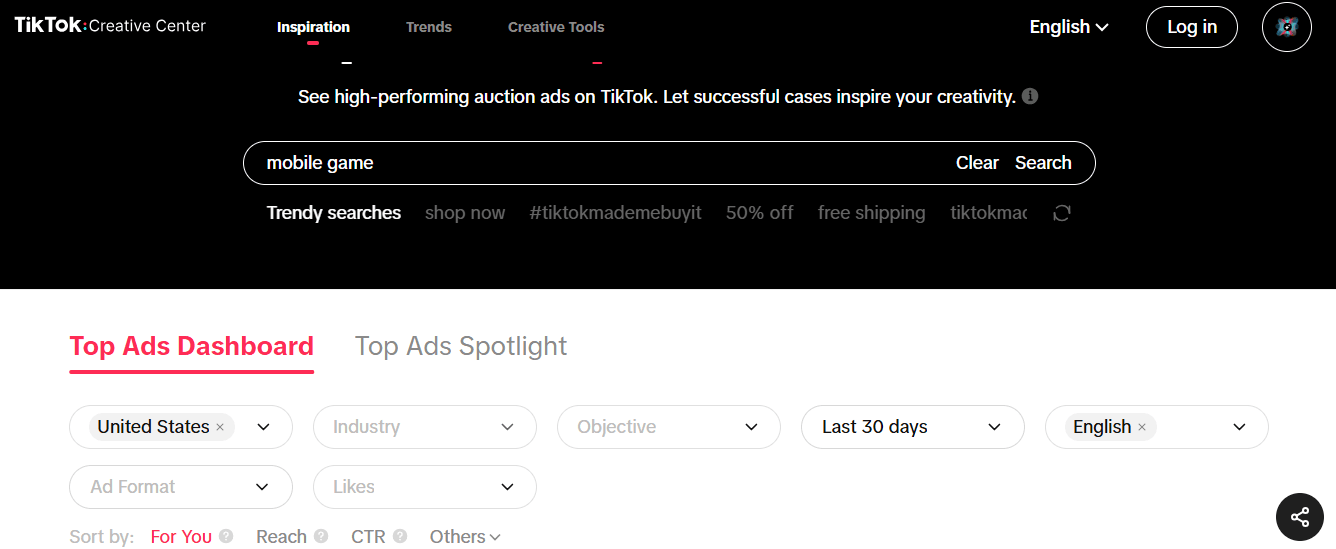1336x549 pixels.
Task: Refresh the trendy searches list
Action: point(1062,213)
